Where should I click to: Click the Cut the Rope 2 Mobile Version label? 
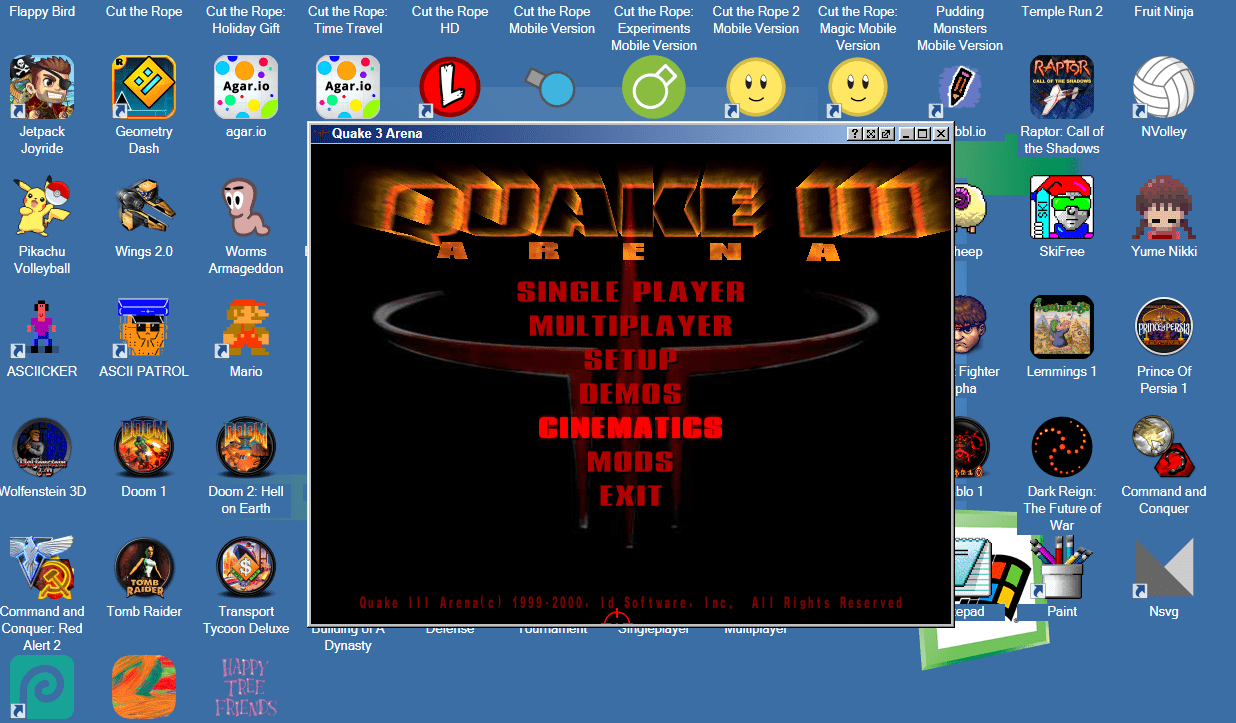756,20
